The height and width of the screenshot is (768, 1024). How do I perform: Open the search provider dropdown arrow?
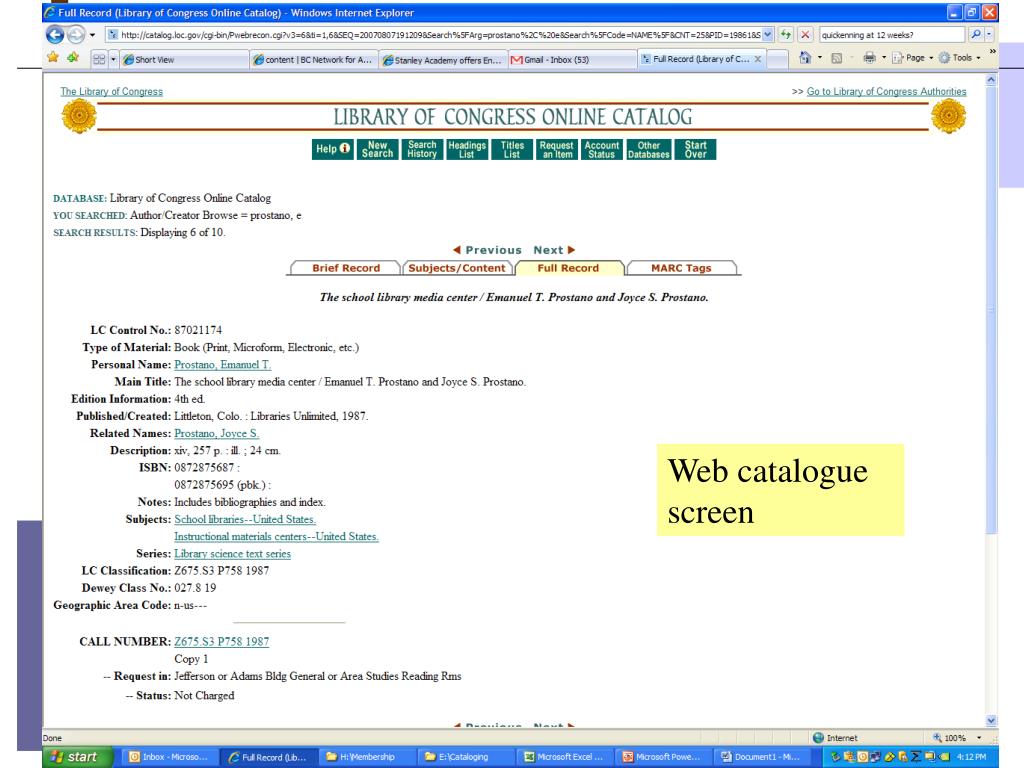pos(989,35)
